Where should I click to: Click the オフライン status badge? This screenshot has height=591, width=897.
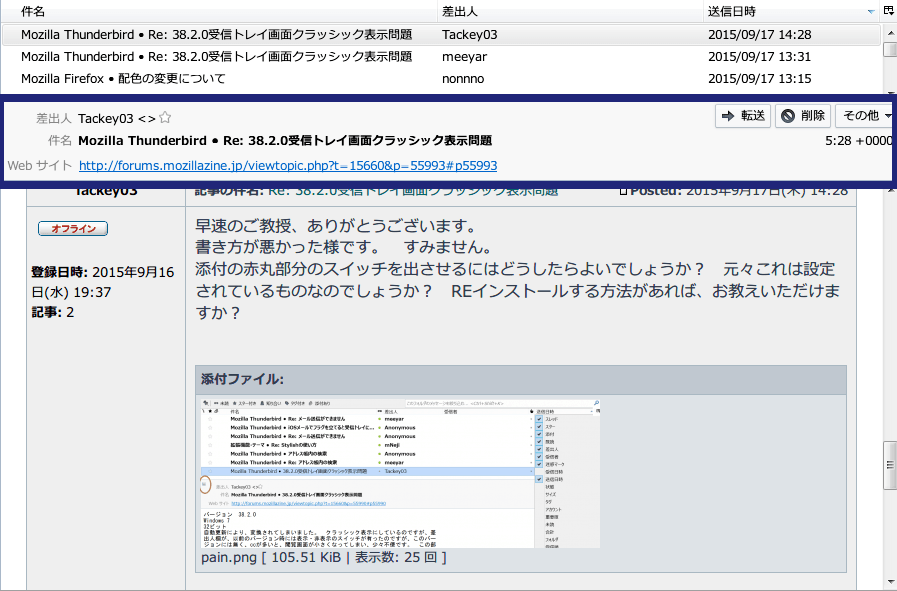(x=73, y=229)
